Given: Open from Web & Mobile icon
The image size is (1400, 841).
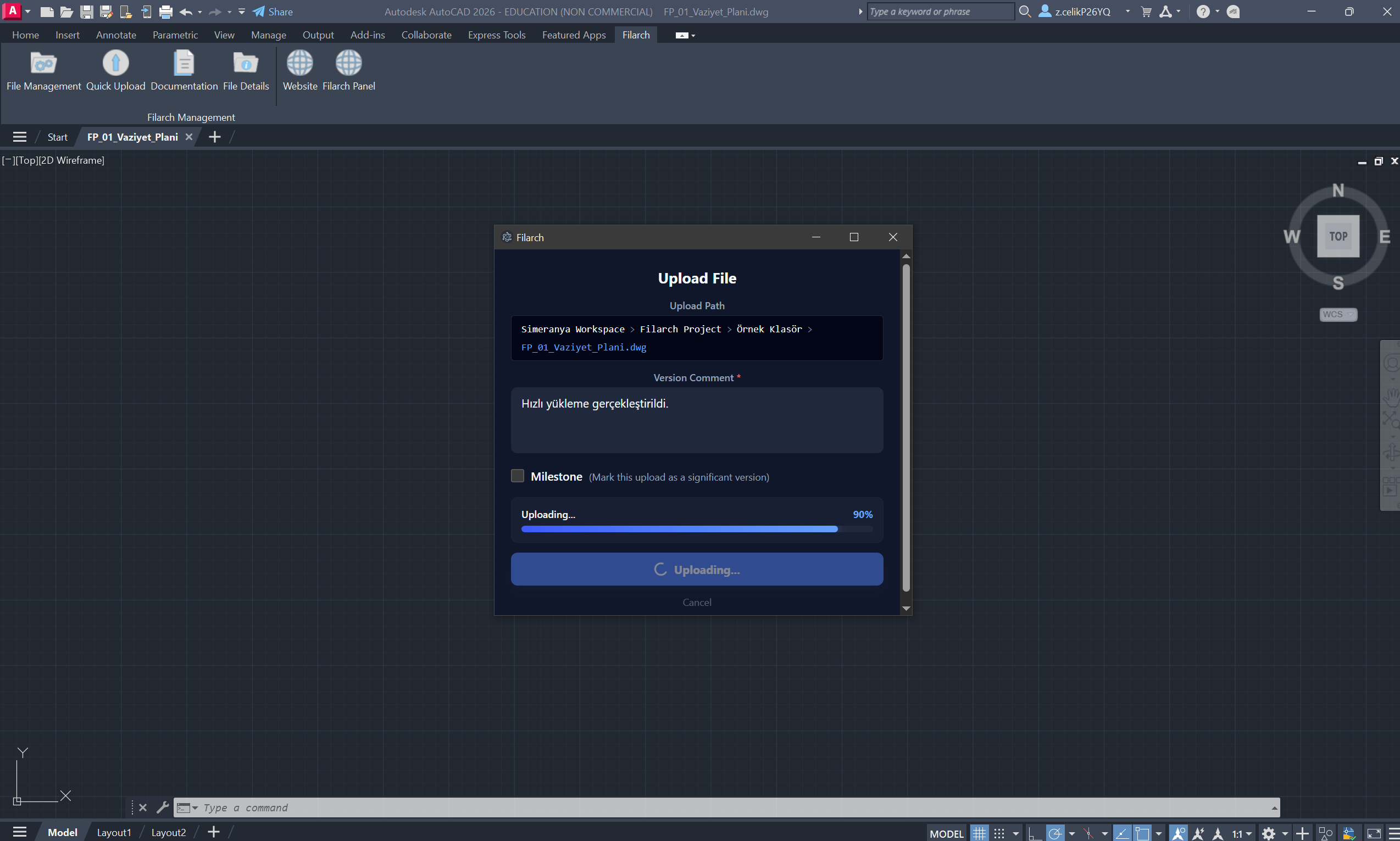Looking at the screenshot, I should (126, 12).
